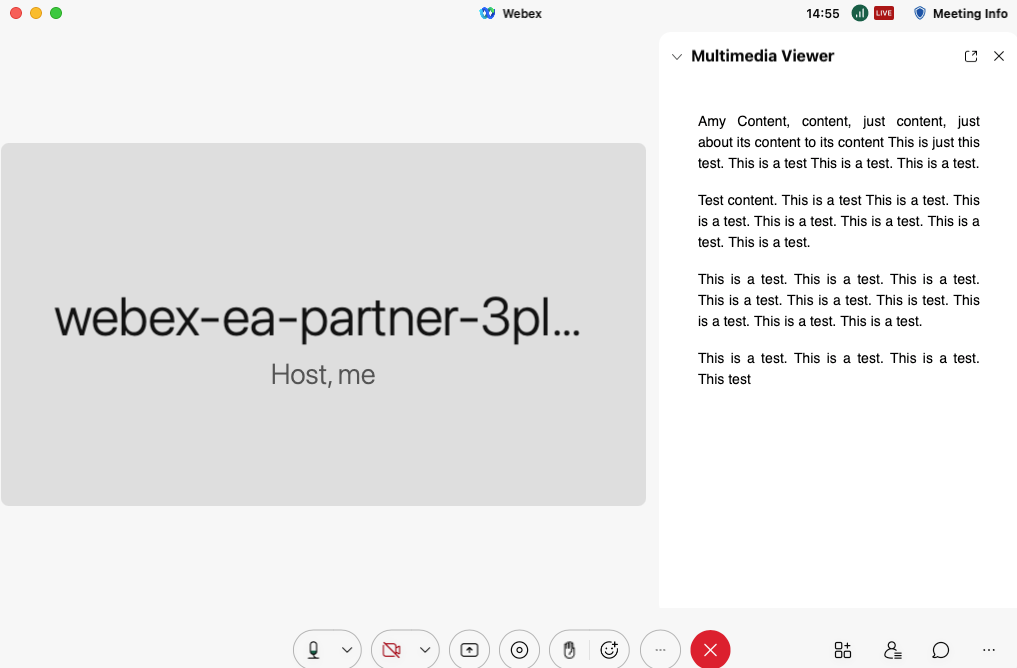1017x668 pixels.
Task: Click Meeting Info
Action: [x=961, y=13]
